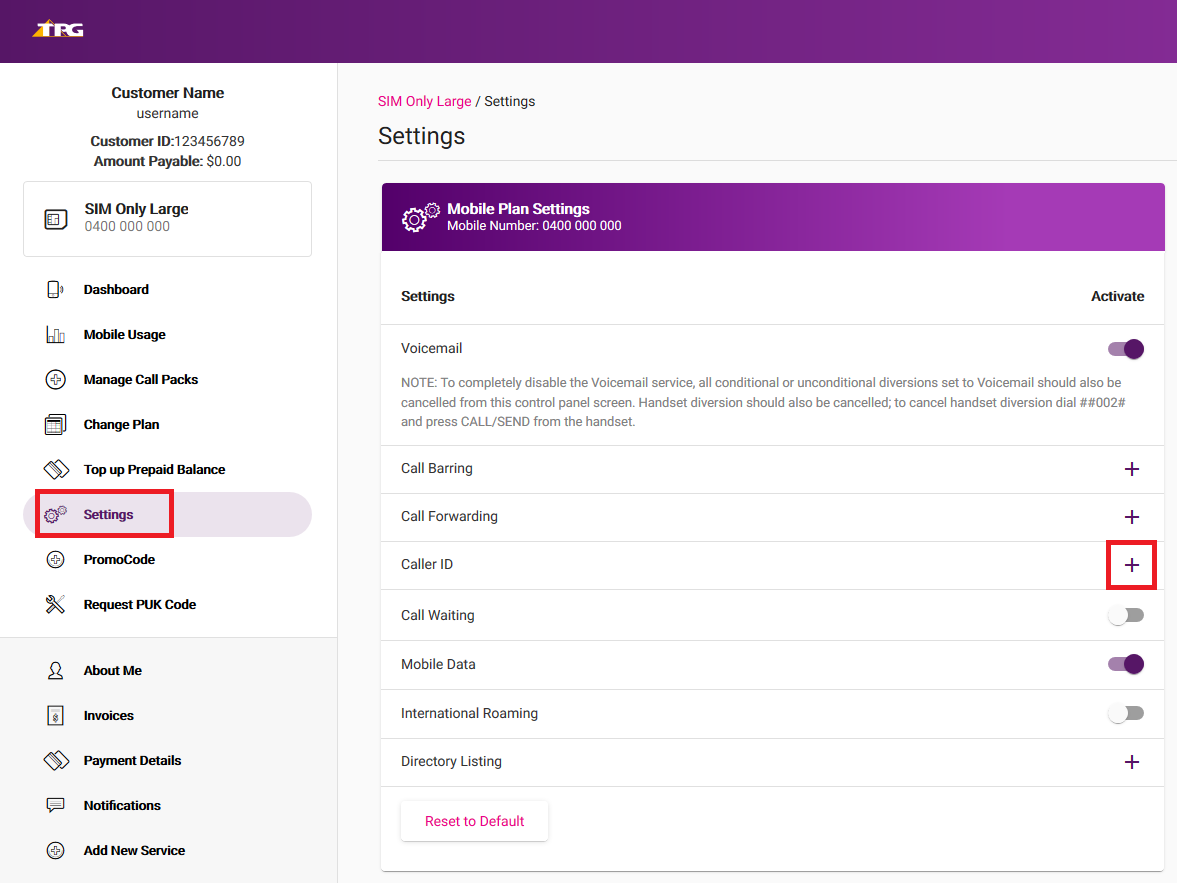1177x883 pixels.
Task: Click the Request PUK Code tools icon
Action: (56, 604)
